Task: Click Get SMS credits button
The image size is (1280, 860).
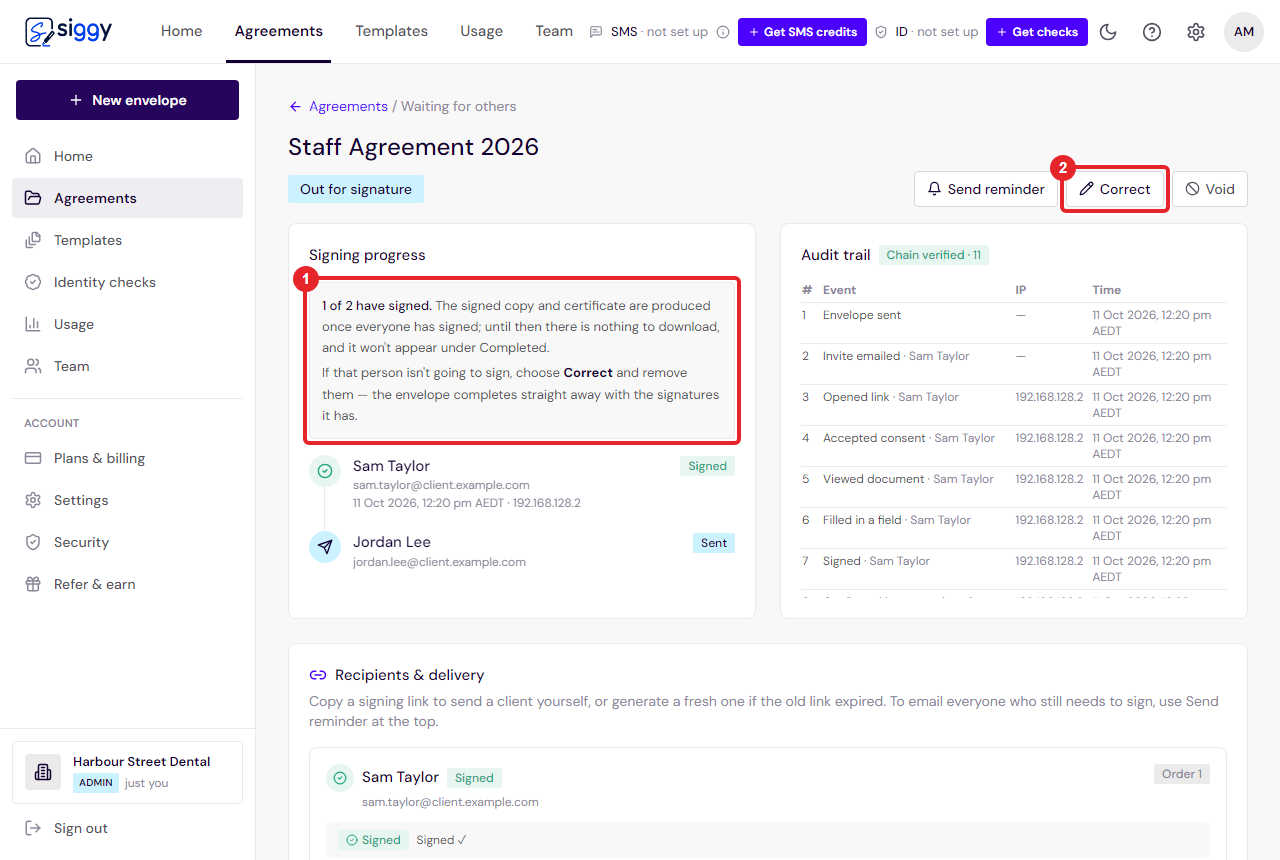Action: coord(802,32)
